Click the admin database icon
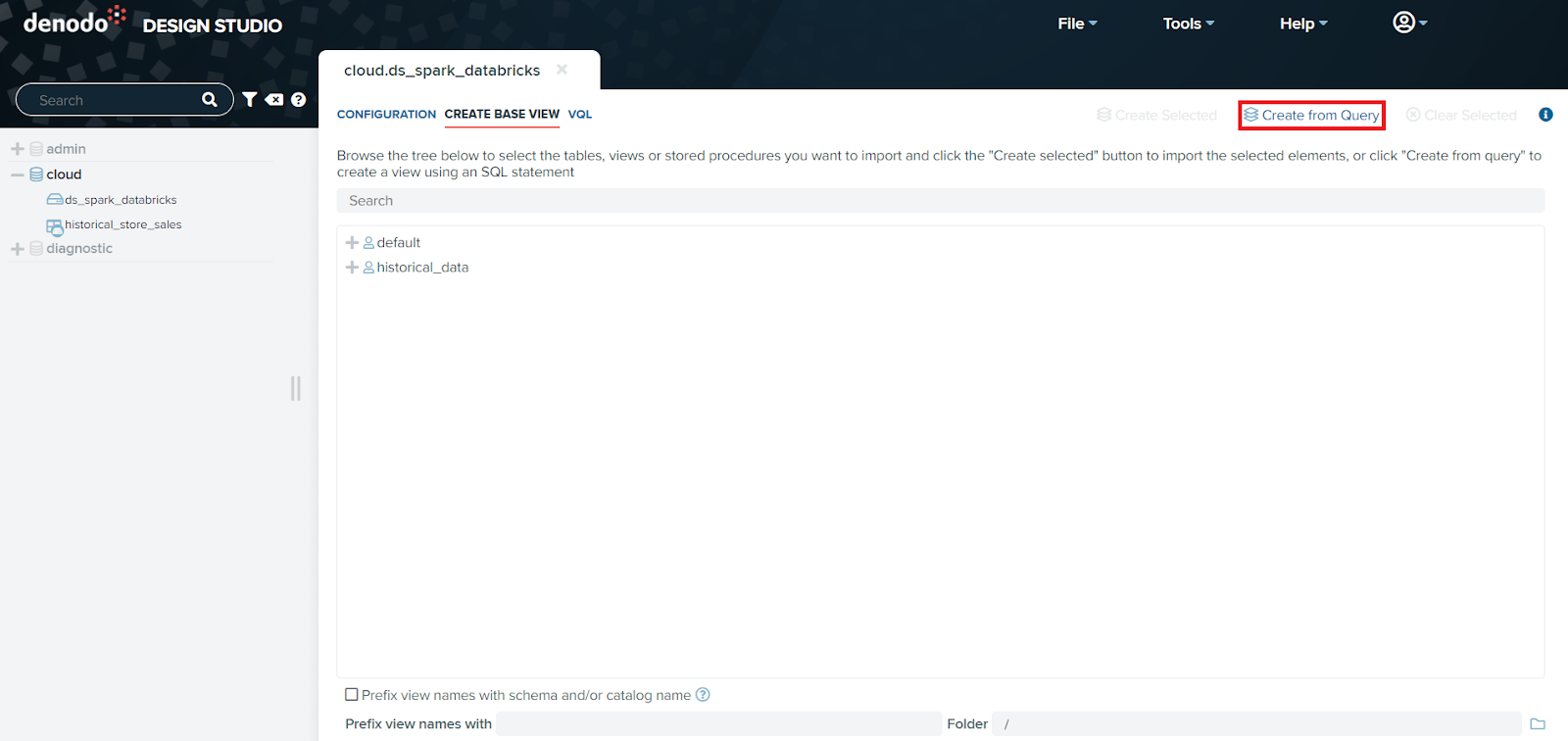1568x741 pixels. pyautogui.click(x=36, y=149)
